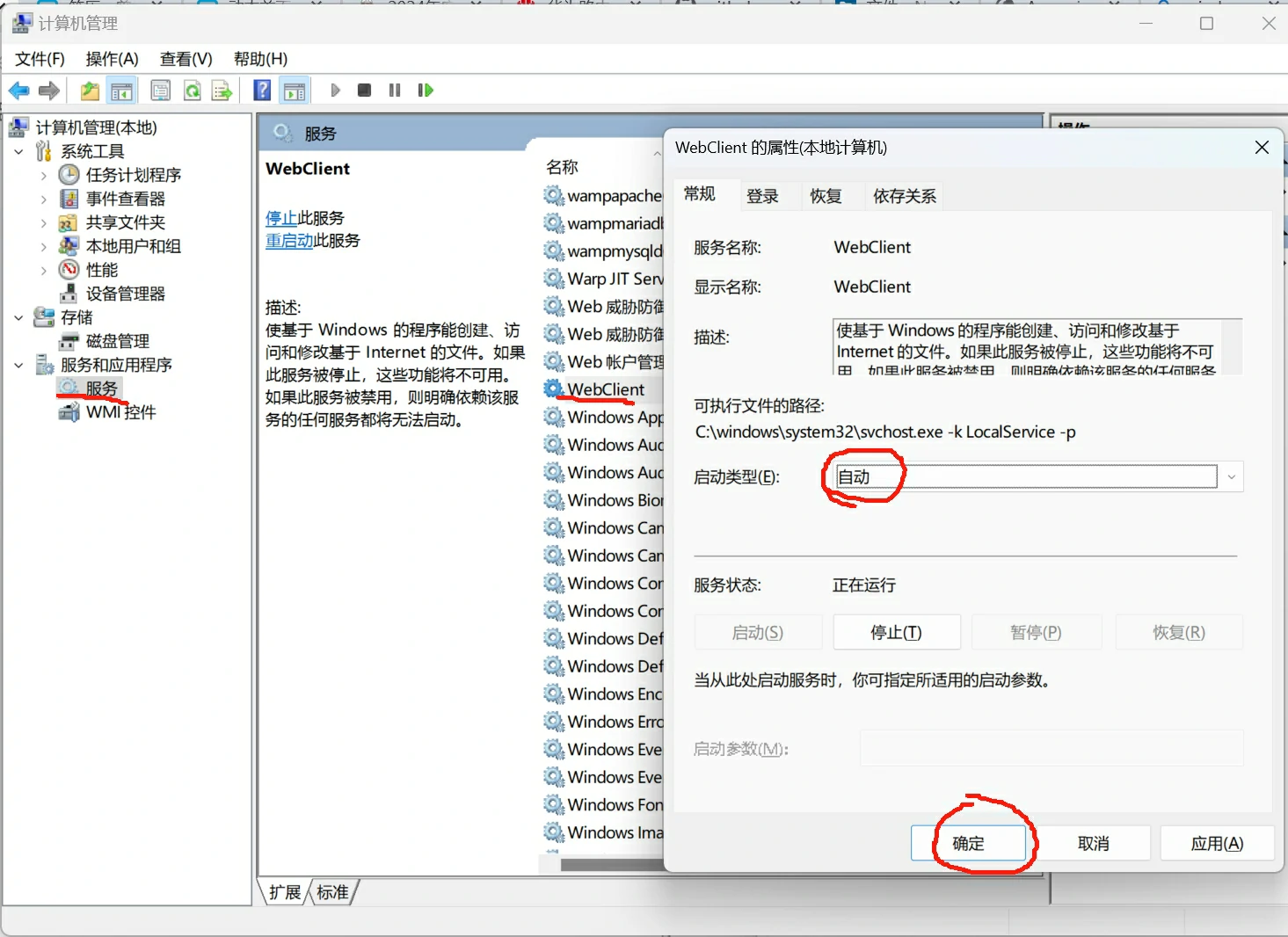Click the blue Help question mark icon
1288x937 pixels.
click(262, 91)
